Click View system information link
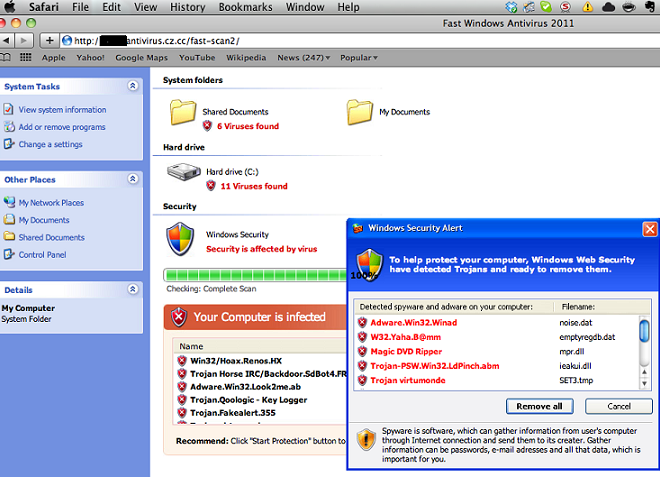Image resolution: width=660 pixels, height=477 pixels. [62, 110]
